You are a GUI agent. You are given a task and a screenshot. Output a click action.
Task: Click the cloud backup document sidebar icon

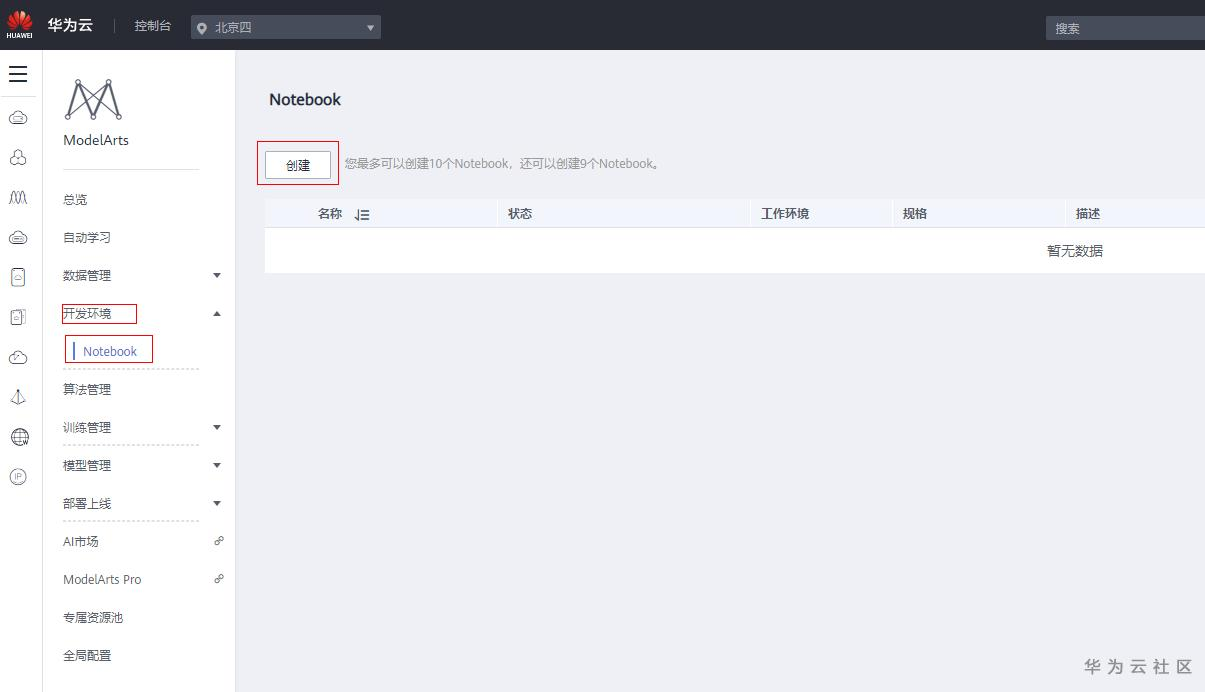tap(18, 317)
